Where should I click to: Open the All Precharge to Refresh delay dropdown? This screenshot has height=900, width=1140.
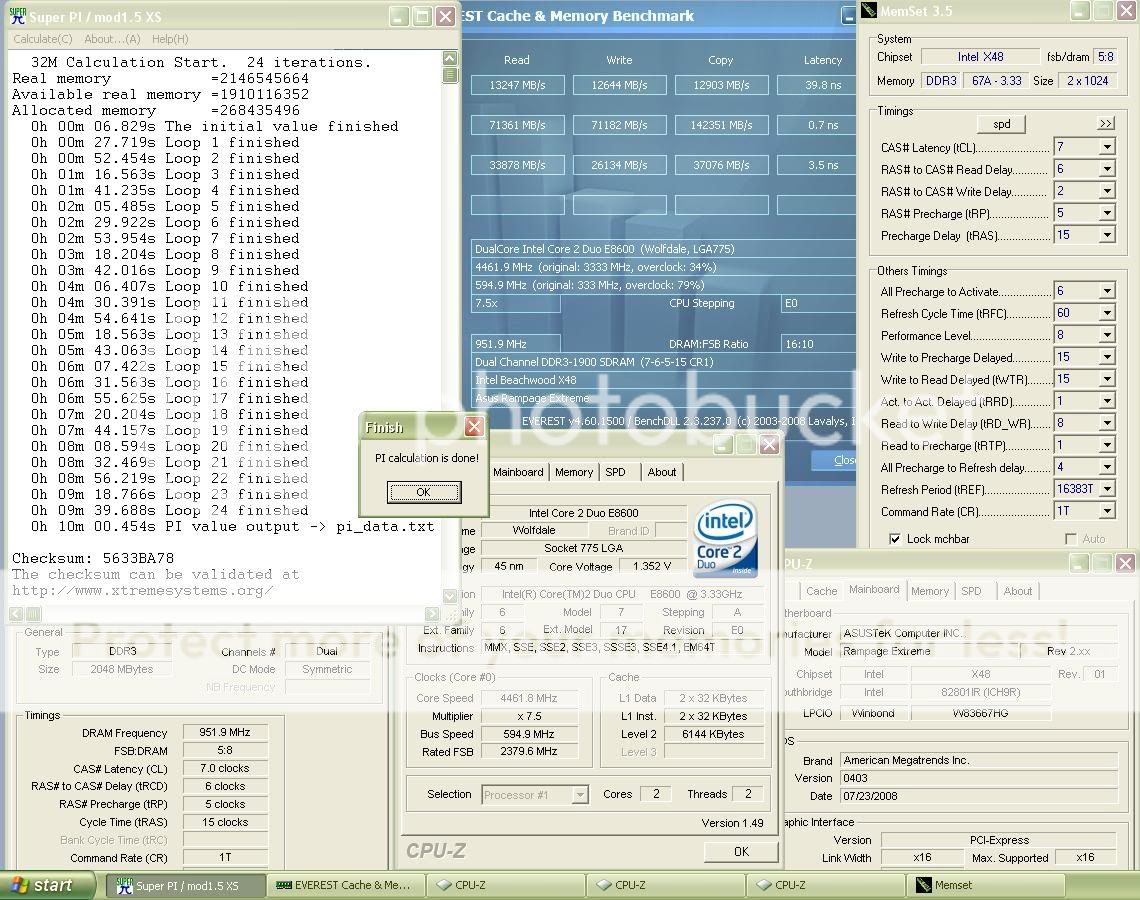(x=1107, y=467)
